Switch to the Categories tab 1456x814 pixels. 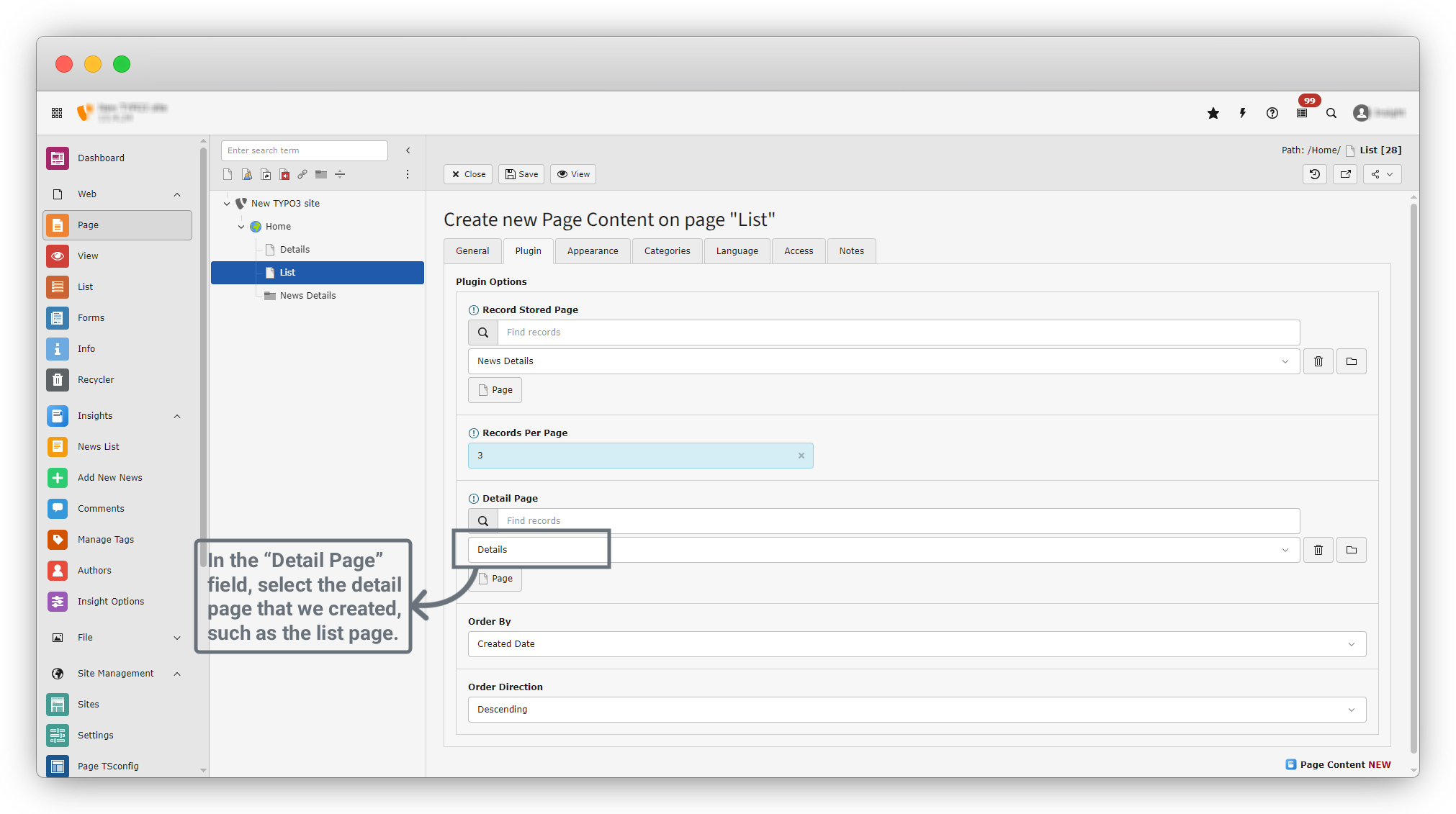(667, 251)
